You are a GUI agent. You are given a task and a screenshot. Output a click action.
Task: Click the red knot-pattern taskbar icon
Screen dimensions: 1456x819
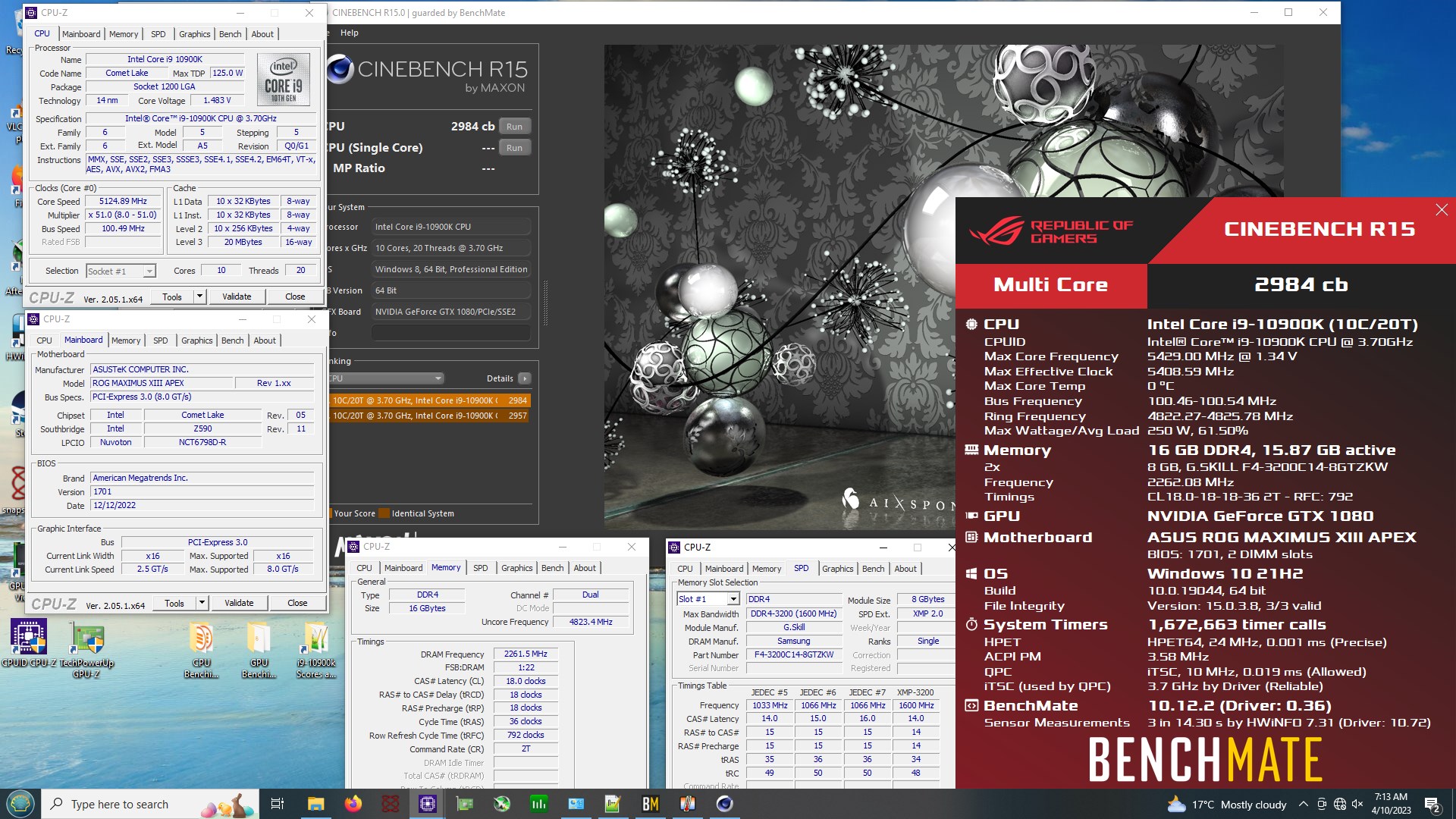tap(390, 804)
